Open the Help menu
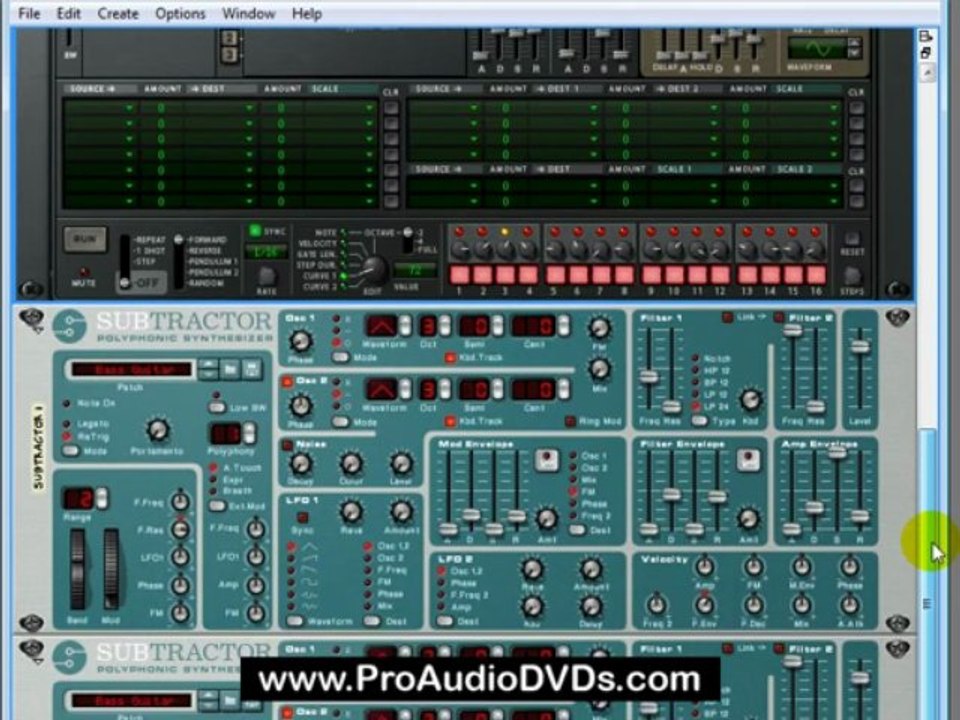This screenshot has width=960, height=720. point(307,13)
